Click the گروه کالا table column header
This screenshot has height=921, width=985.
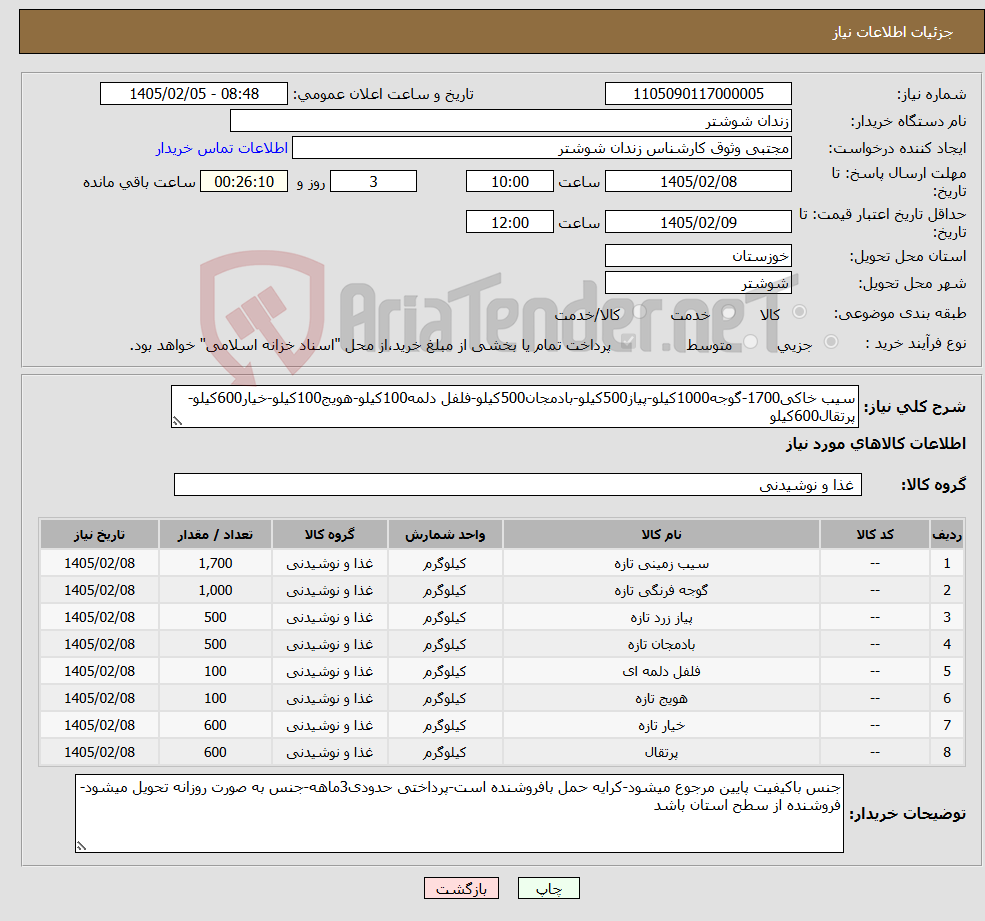click(329, 534)
